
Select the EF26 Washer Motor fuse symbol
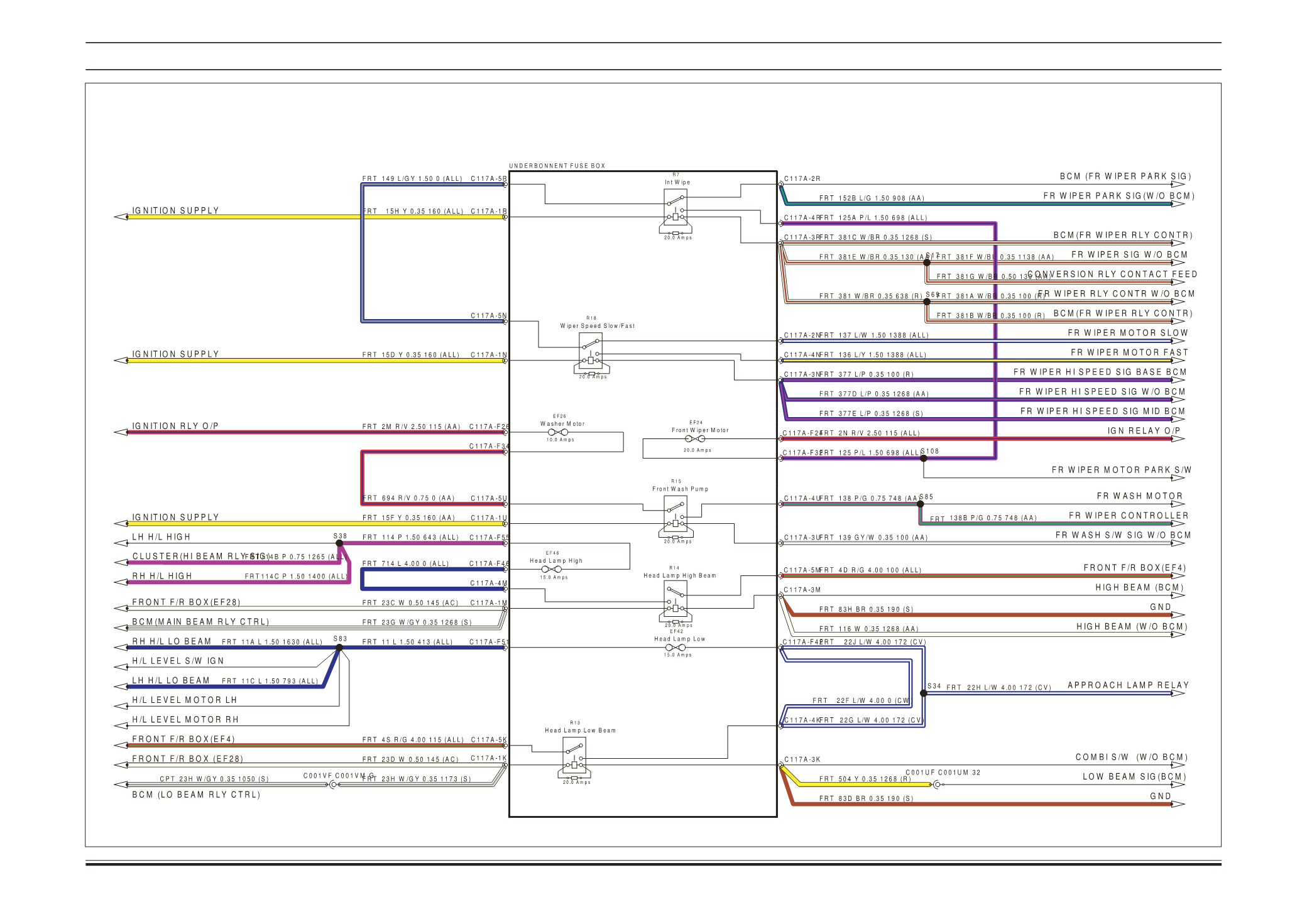point(559,432)
